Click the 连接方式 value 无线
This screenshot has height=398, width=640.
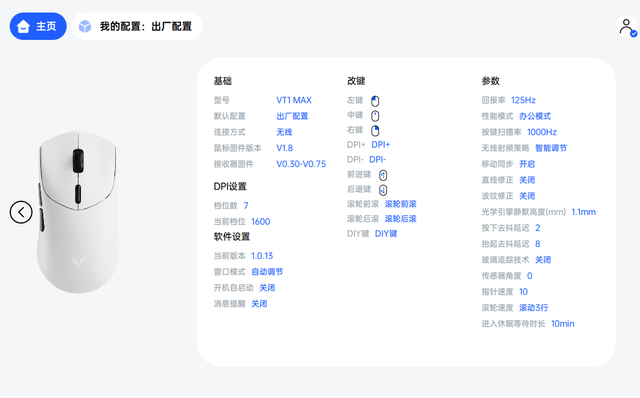(x=284, y=132)
